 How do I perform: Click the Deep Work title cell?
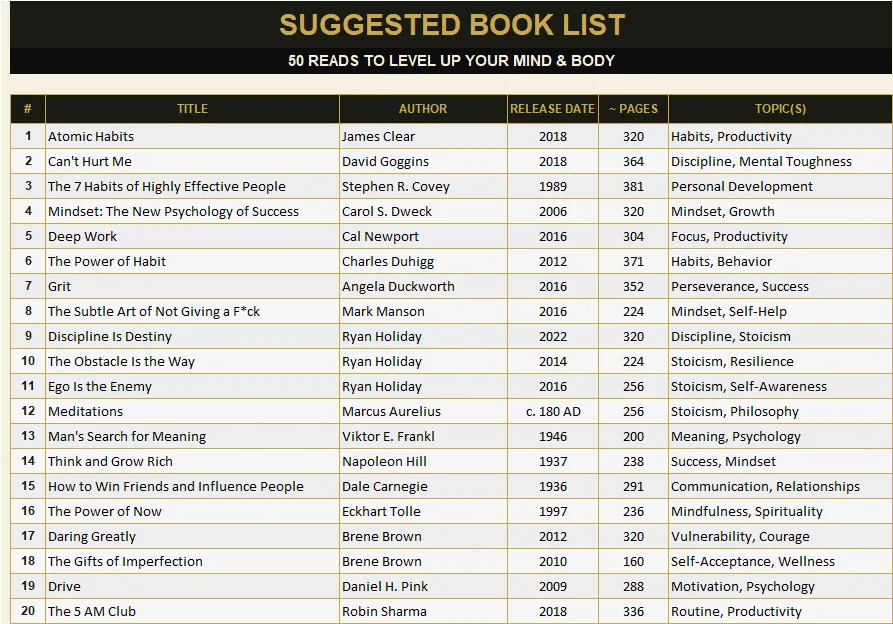coord(192,236)
